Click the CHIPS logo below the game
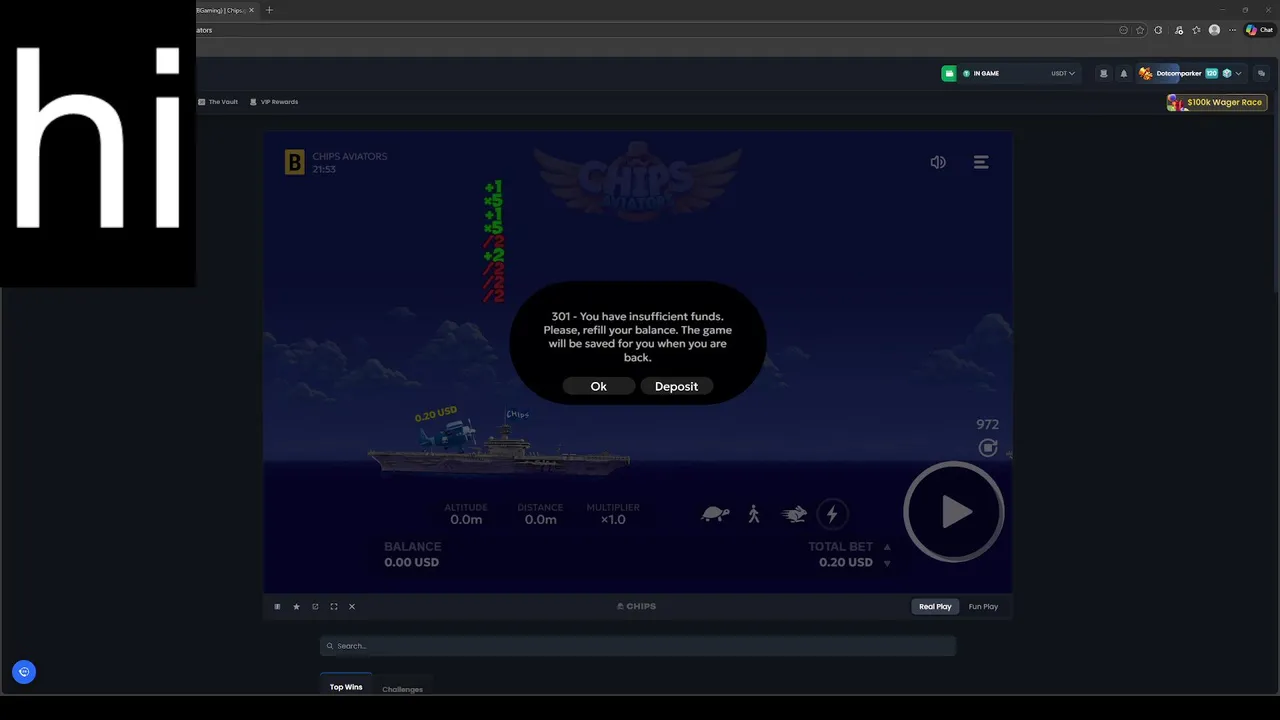1280x720 pixels. pyautogui.click(x=637, y=606)
